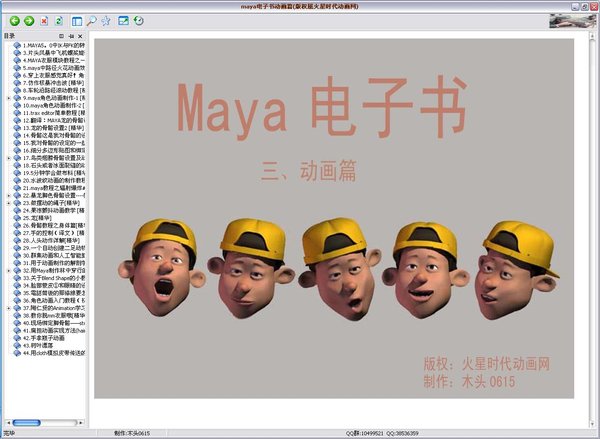Open chapter 6.穿上衣服感觉真好
The image size is (600, 439).
click(x=54, y=75)
